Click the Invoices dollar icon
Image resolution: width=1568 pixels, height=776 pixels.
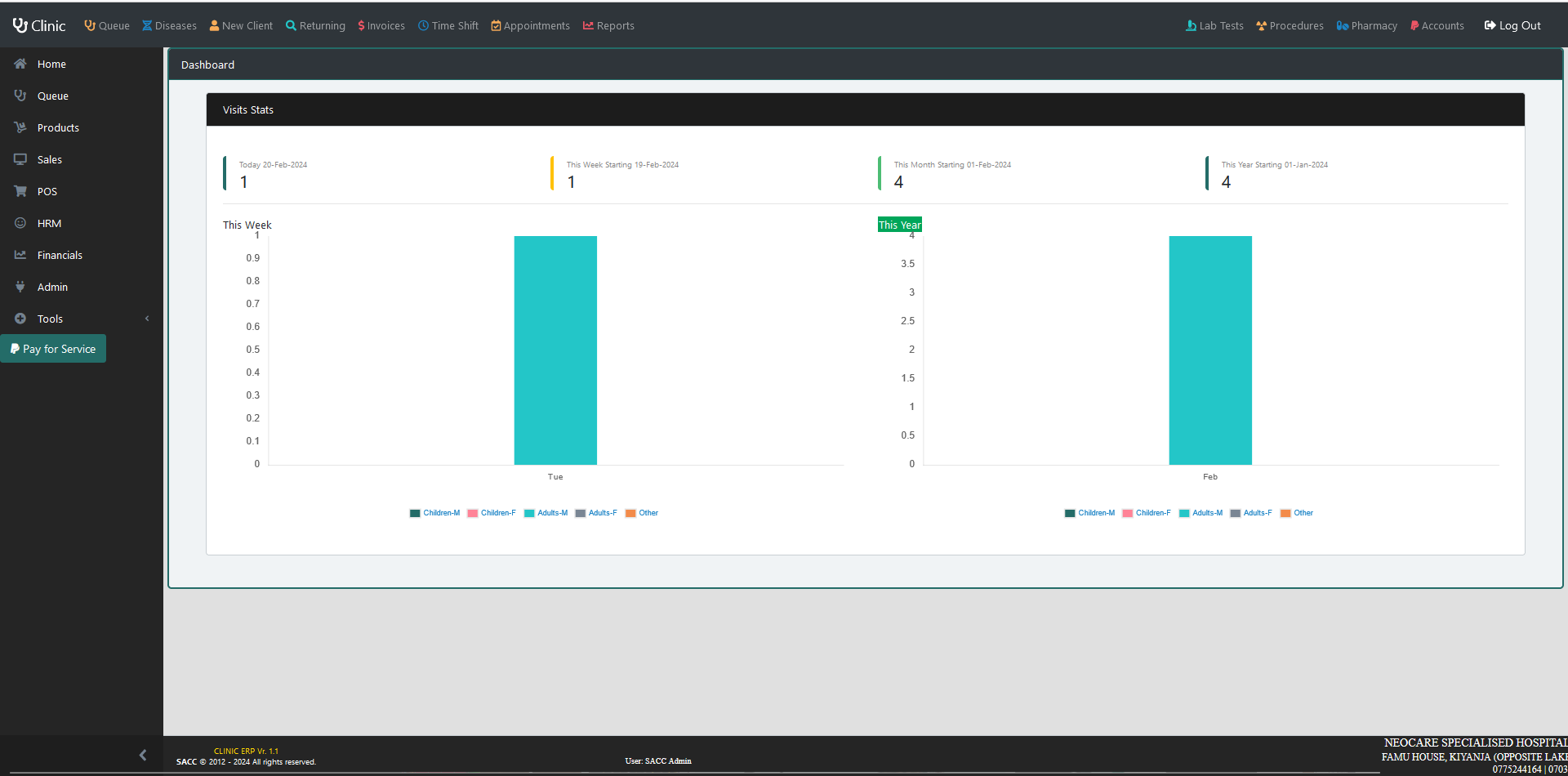pyautogui.click(x=361, y=25)
